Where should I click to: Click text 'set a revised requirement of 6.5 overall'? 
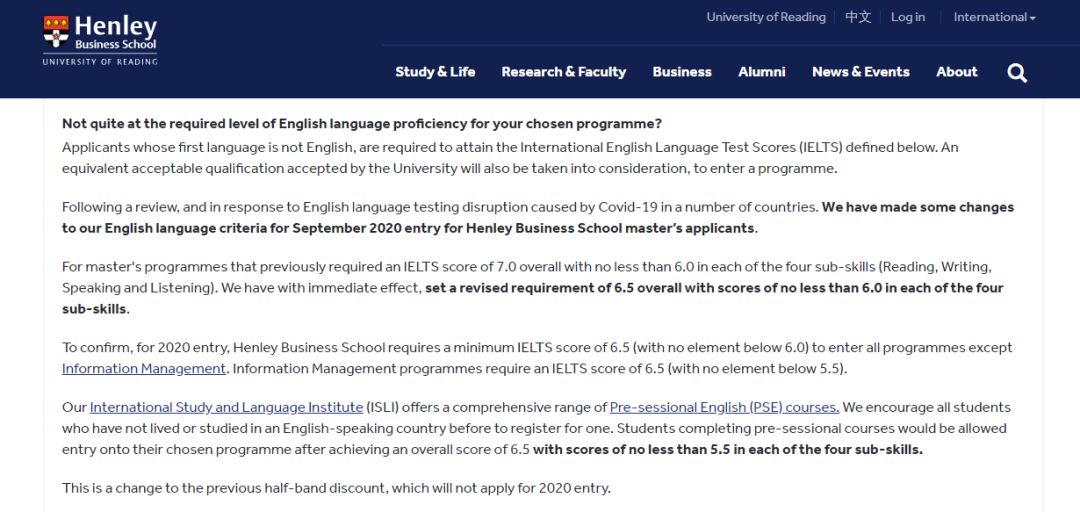pos(529,288)
